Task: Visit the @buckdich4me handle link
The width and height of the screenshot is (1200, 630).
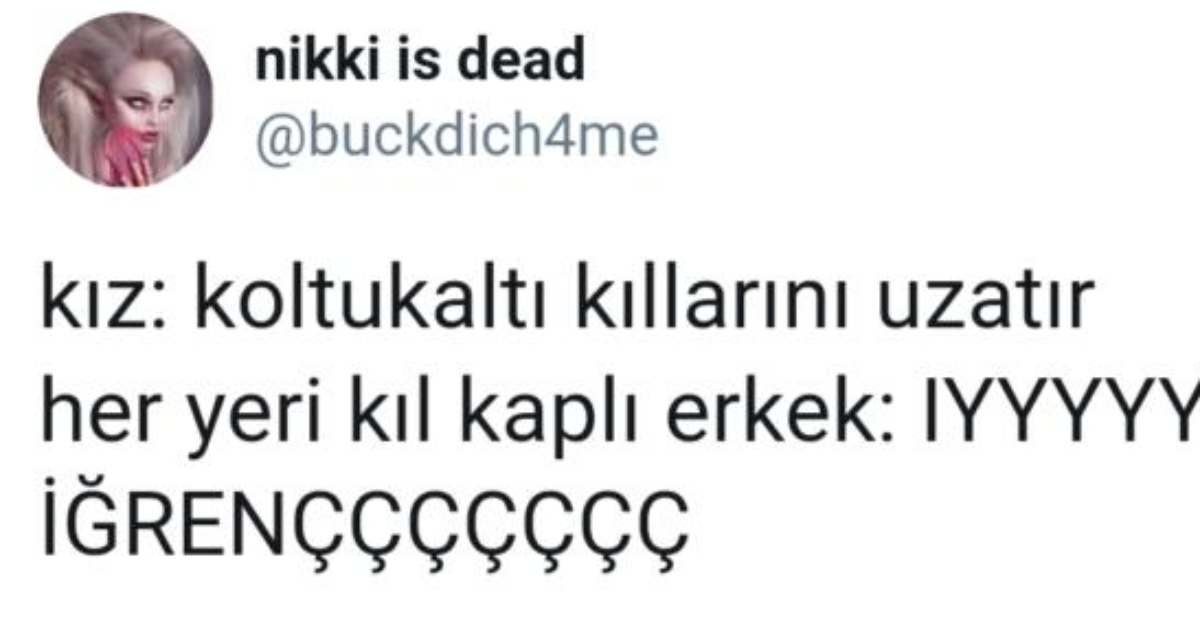Action: [x=457, y=135]
